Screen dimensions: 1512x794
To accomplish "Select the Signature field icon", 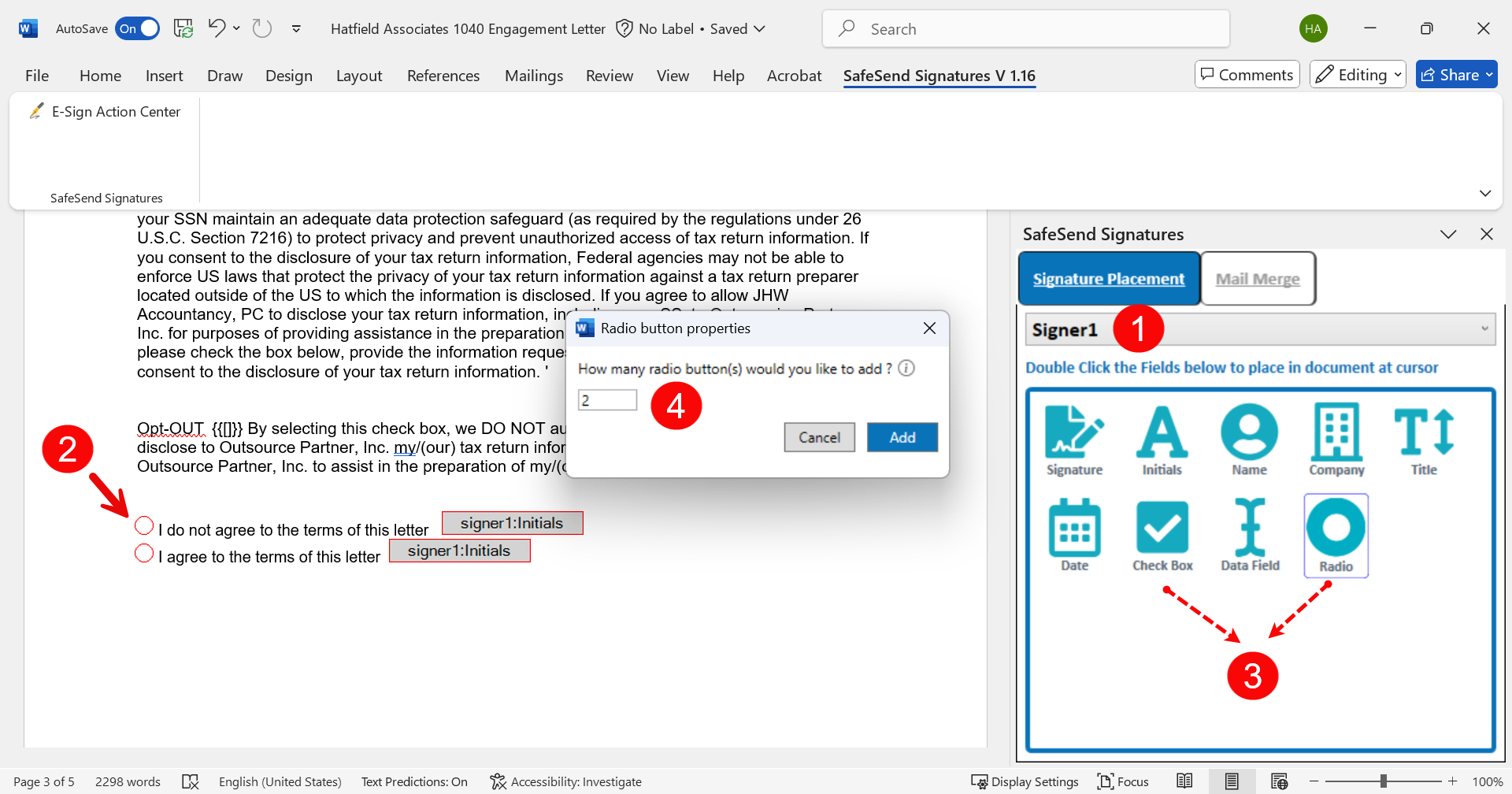I will (x=1074, y=440).
